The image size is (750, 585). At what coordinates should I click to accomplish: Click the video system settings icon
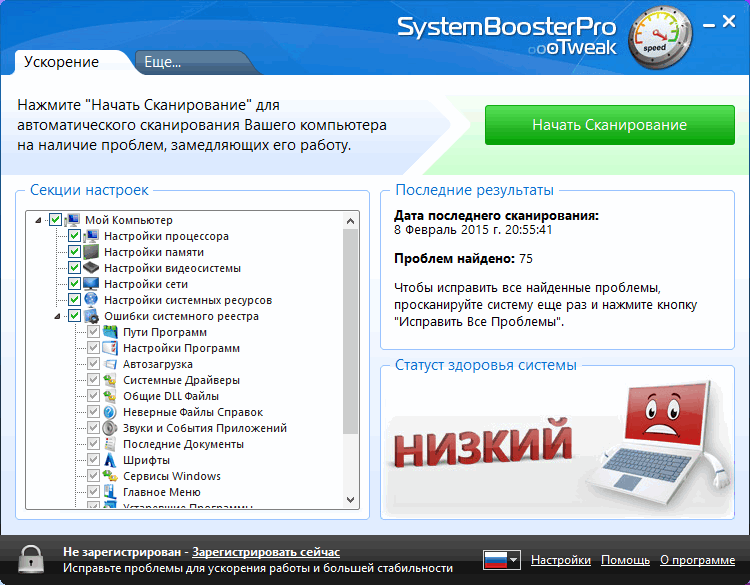tap(91, 268)
